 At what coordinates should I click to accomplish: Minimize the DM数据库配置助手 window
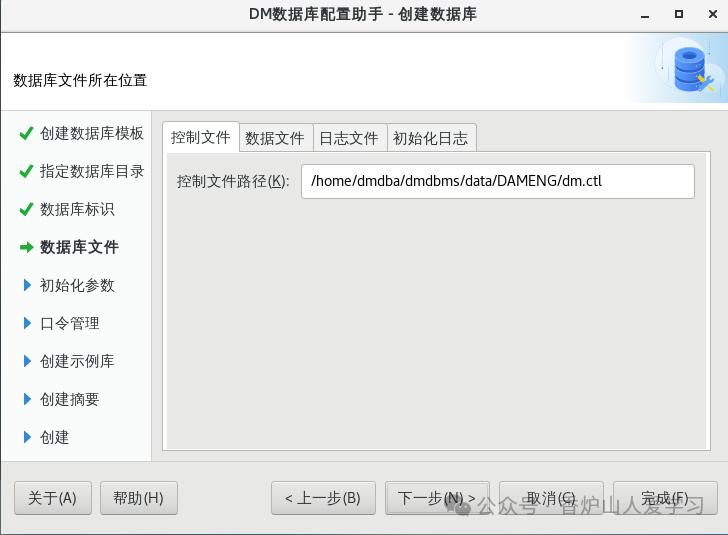tap(645, 15)
